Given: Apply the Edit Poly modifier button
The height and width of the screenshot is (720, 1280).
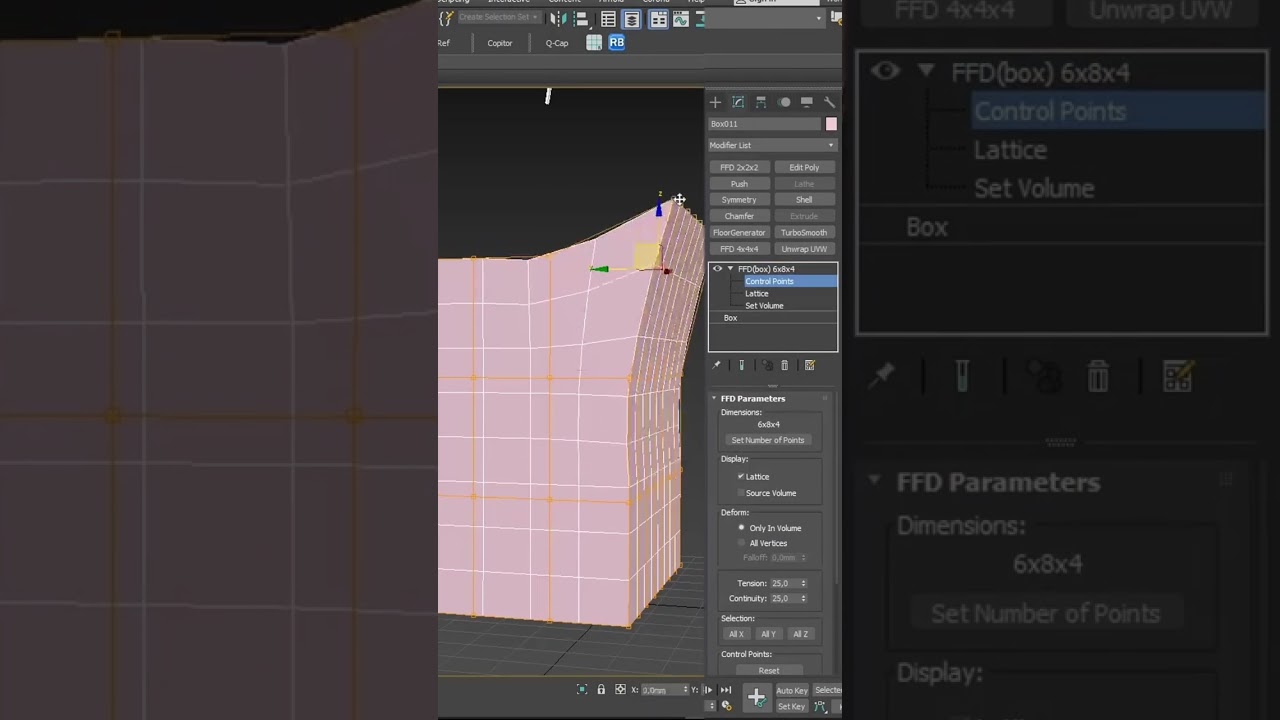Looking at the screenshot, I should [804, 168].
